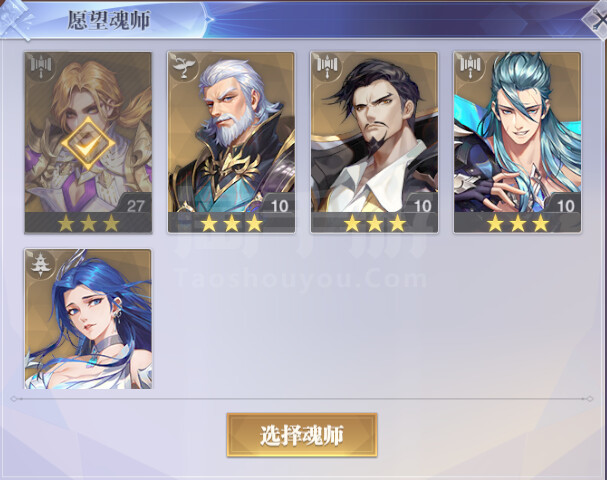The width and height of the screenshot is (607, 480).
Task: Click the level 27 badge on the blonde hero
Action: coord(134,204)
